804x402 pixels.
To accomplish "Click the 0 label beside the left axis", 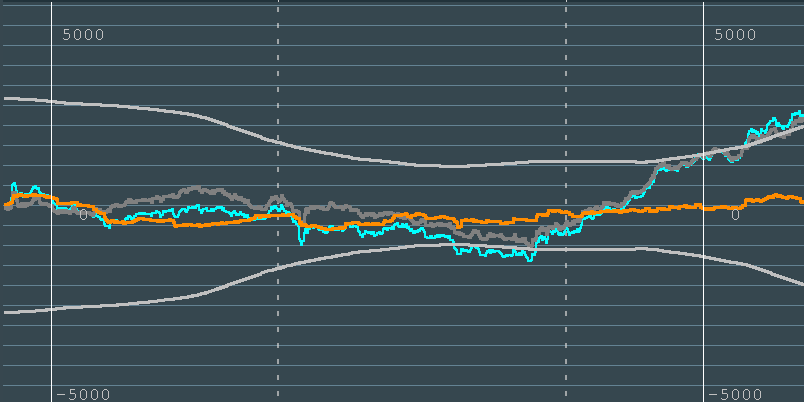I will [84, 215].
